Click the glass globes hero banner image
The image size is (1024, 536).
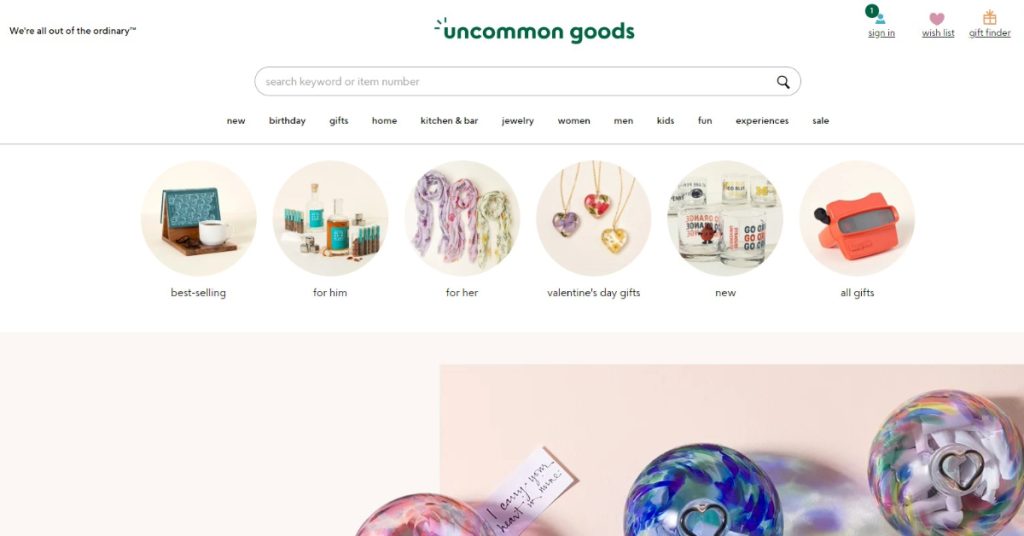pyautogui.click(x=731, y=450)
